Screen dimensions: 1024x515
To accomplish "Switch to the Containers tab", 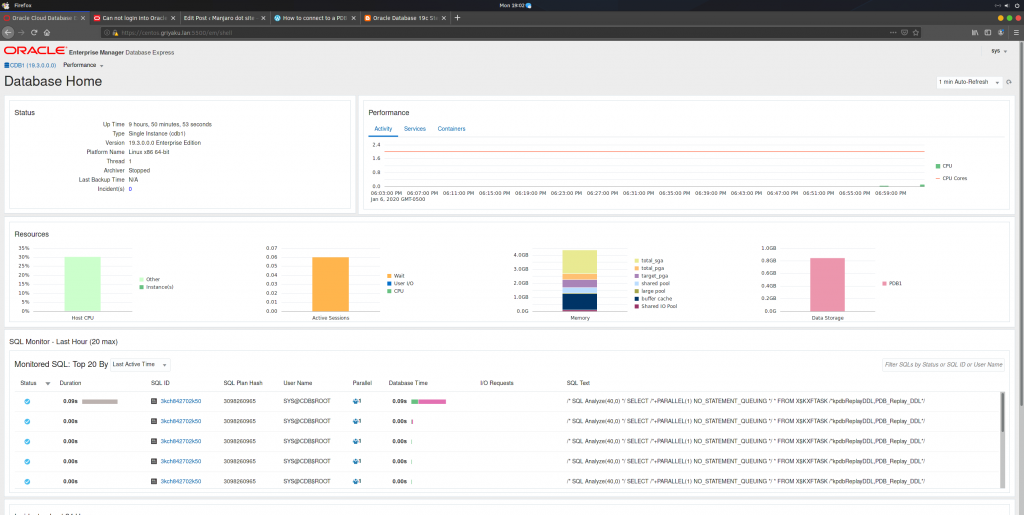I will pos(451,129).
